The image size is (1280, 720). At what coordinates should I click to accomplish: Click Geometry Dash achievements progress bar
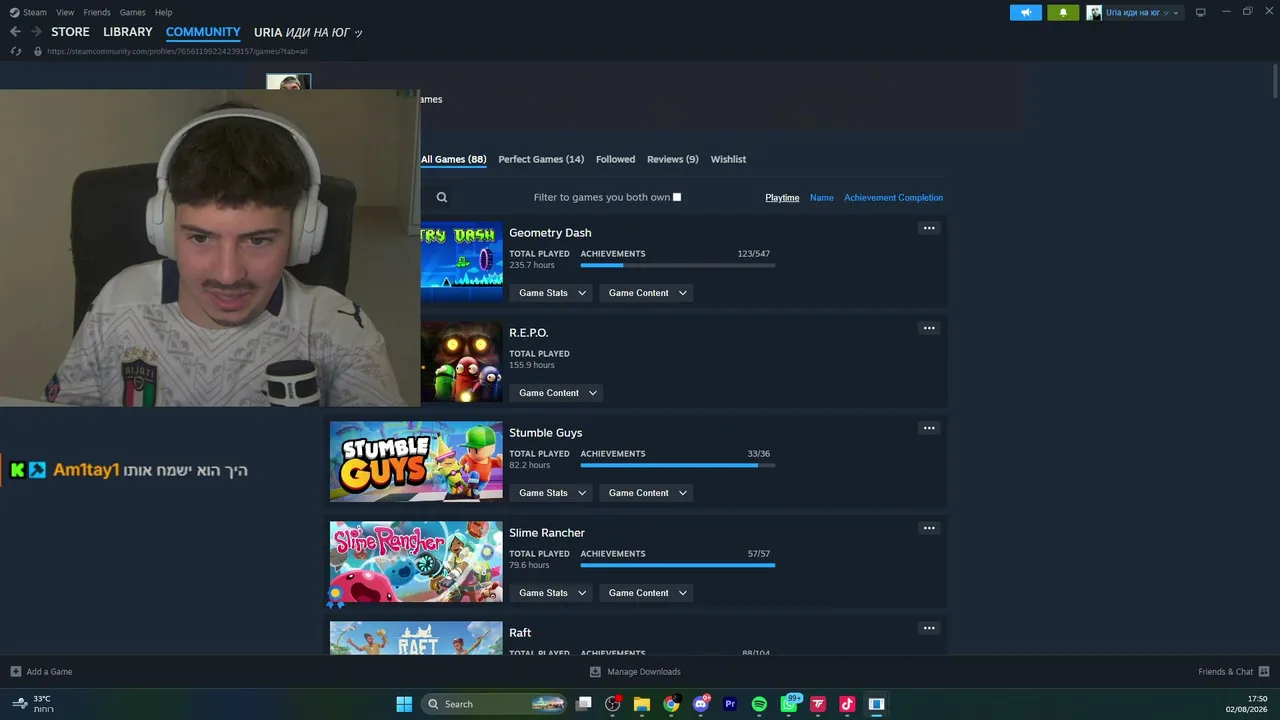point(677,265)
